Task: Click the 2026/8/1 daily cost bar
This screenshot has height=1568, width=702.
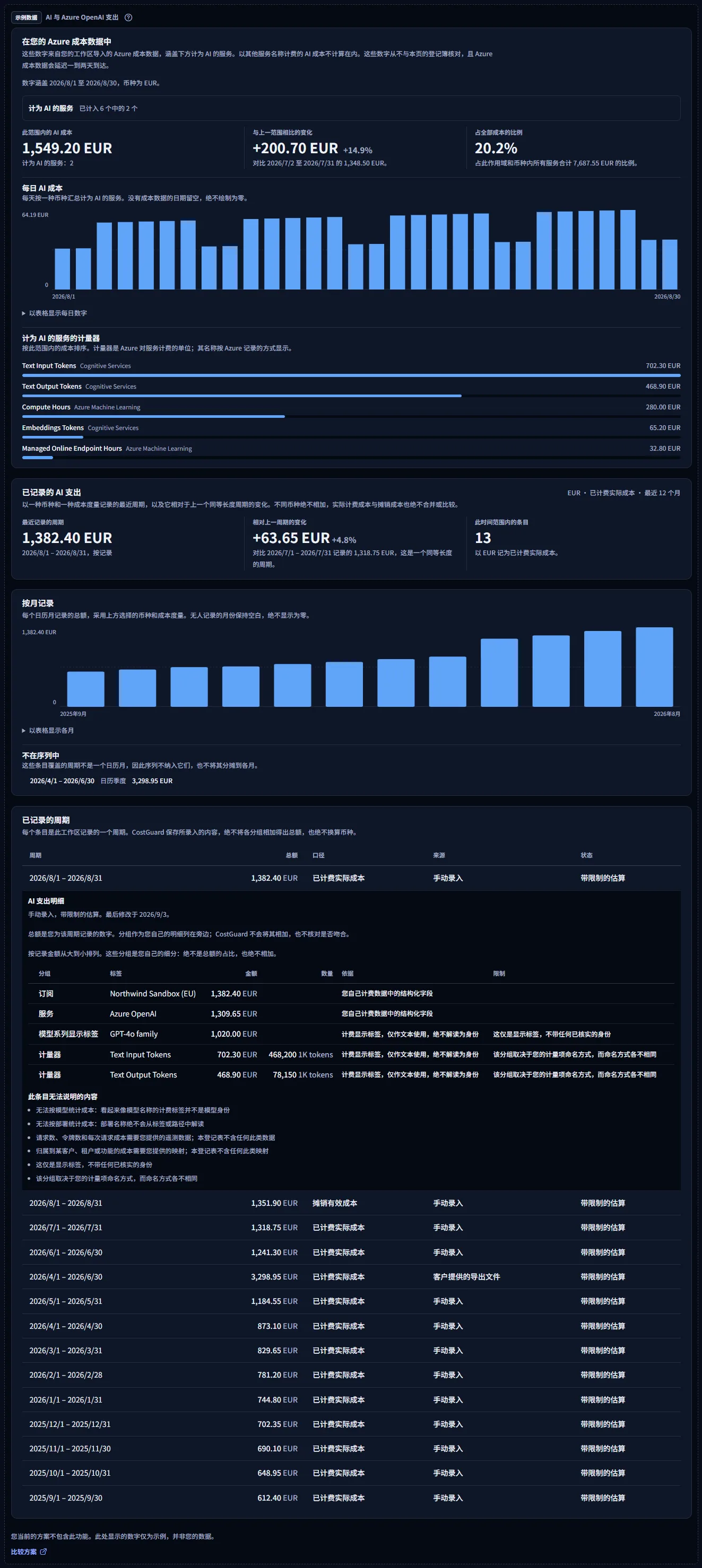Action: pyautogui.click(x=62, y=268)
